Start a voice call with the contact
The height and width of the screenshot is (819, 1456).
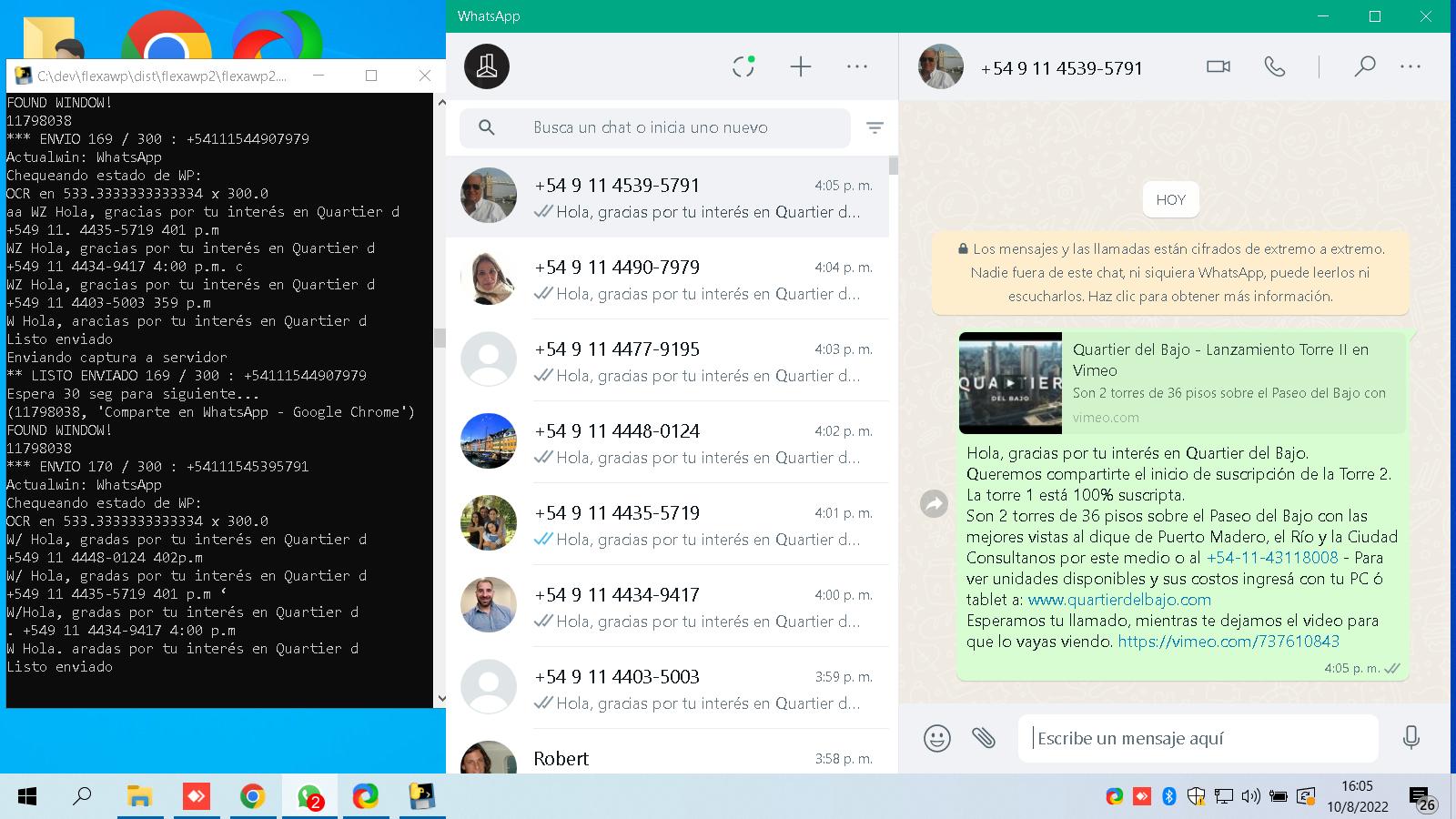pos(1275,66)
